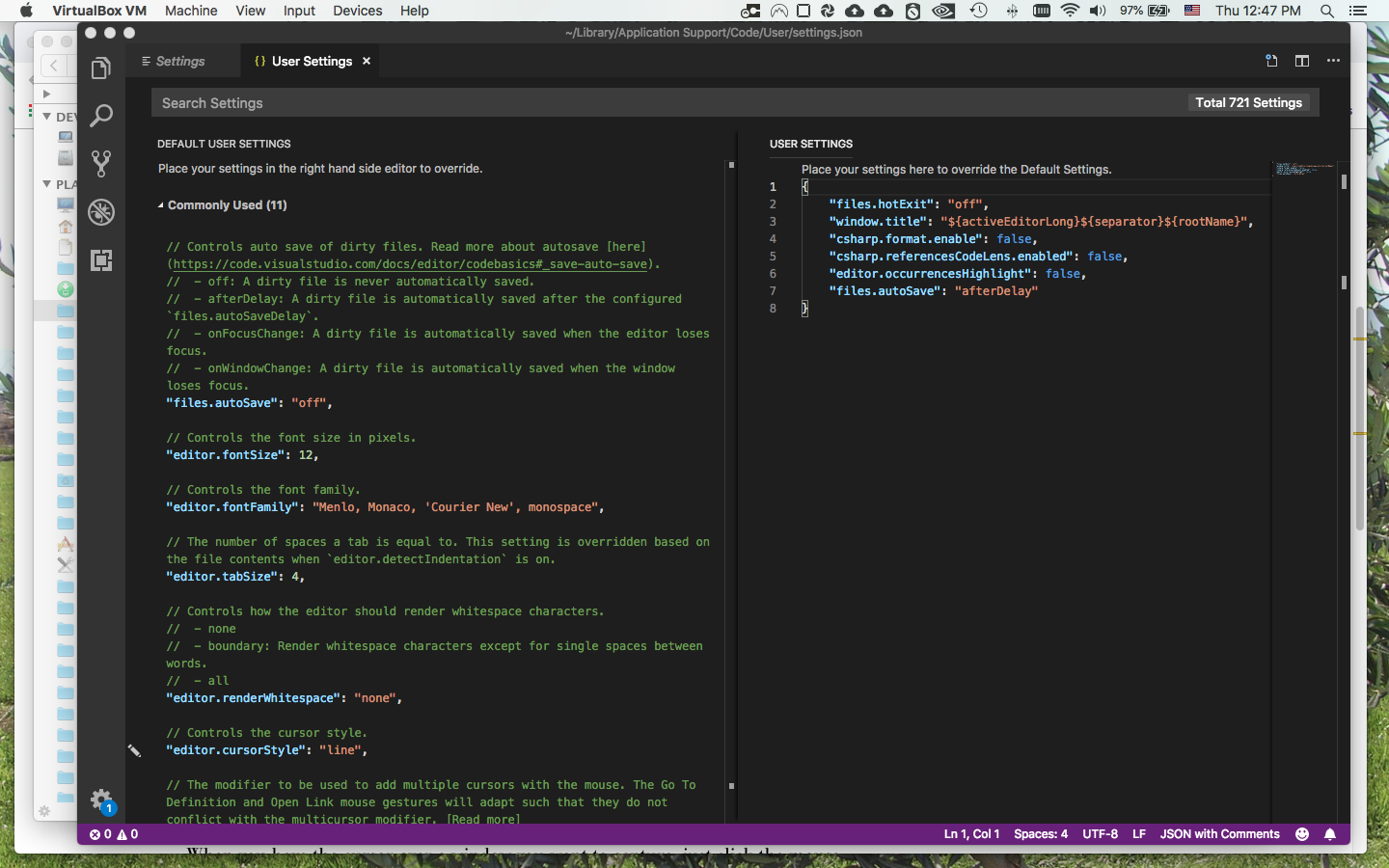Change language mode JSON with Comments

click(x=1219, y=834)
